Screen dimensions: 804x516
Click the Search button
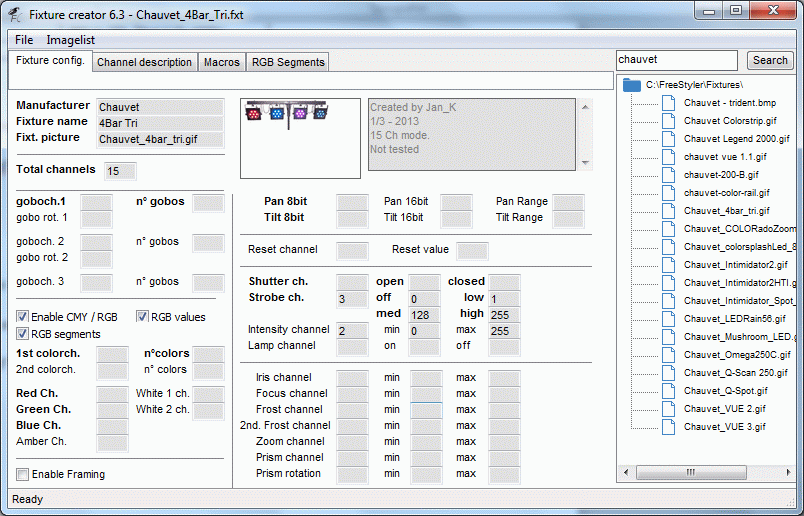(770, 61)
